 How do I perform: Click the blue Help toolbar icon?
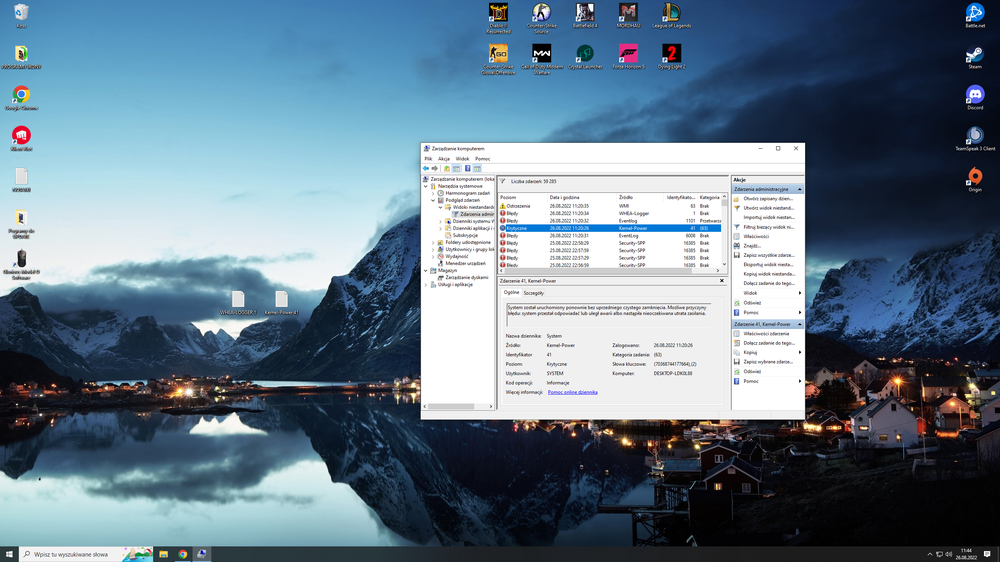coord(467,168)
